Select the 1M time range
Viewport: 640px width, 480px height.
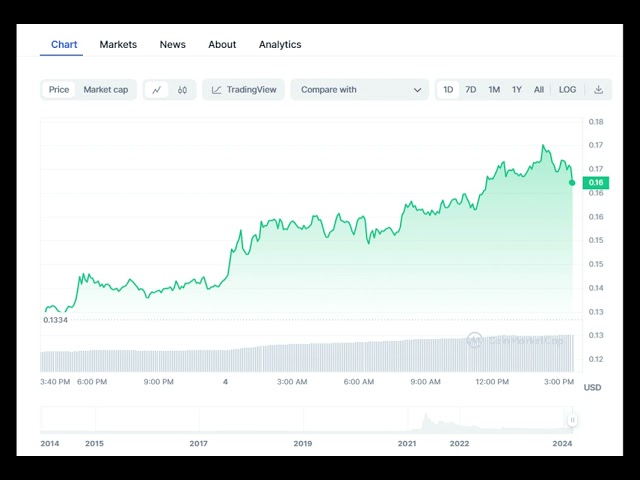[x=494, y=90]
